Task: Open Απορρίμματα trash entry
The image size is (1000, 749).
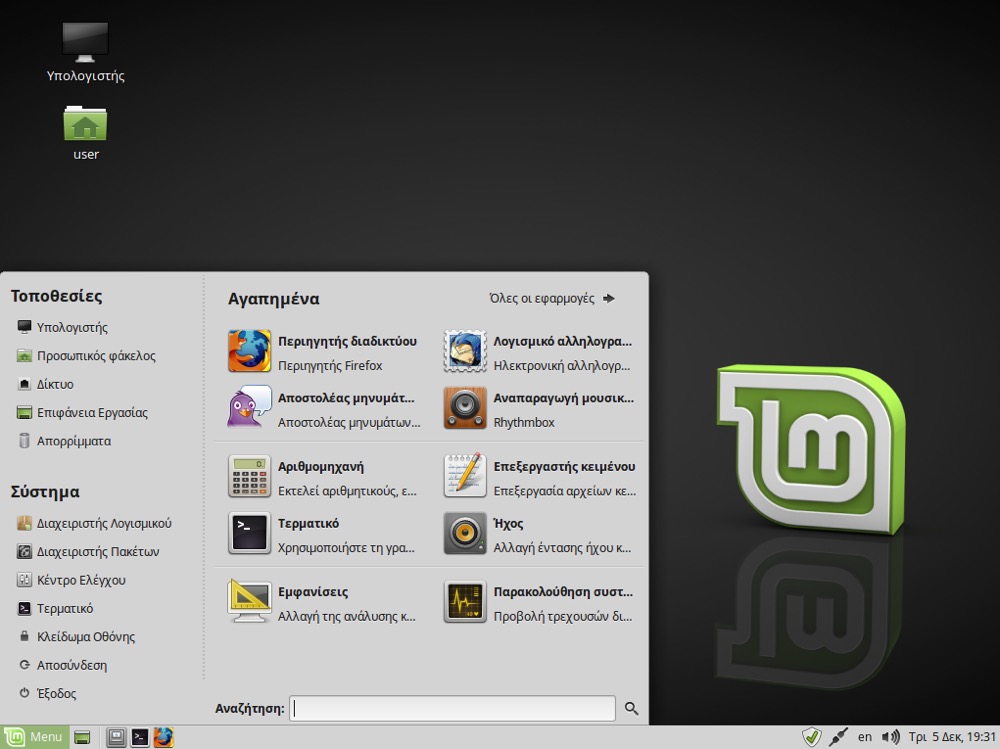Action: 64,441
